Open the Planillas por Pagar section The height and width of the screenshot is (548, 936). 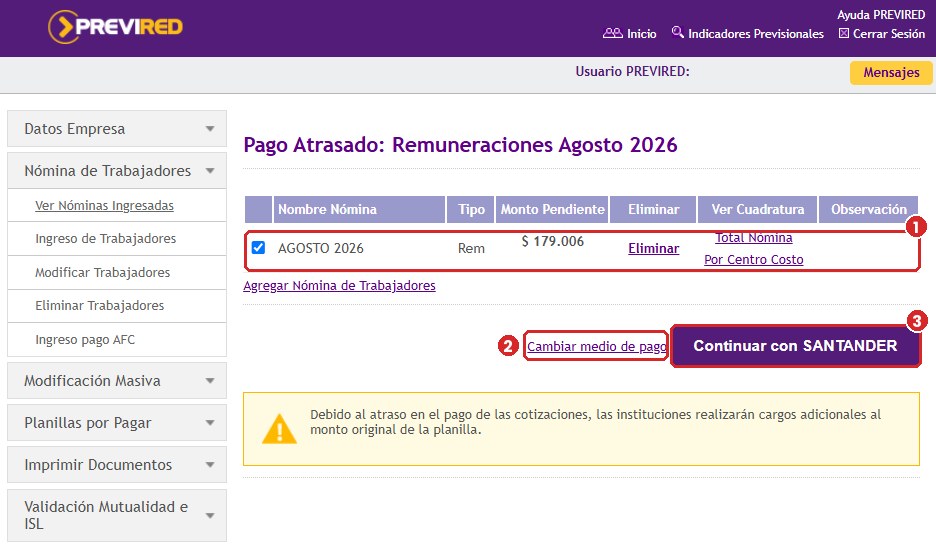(x=117, y=423)
